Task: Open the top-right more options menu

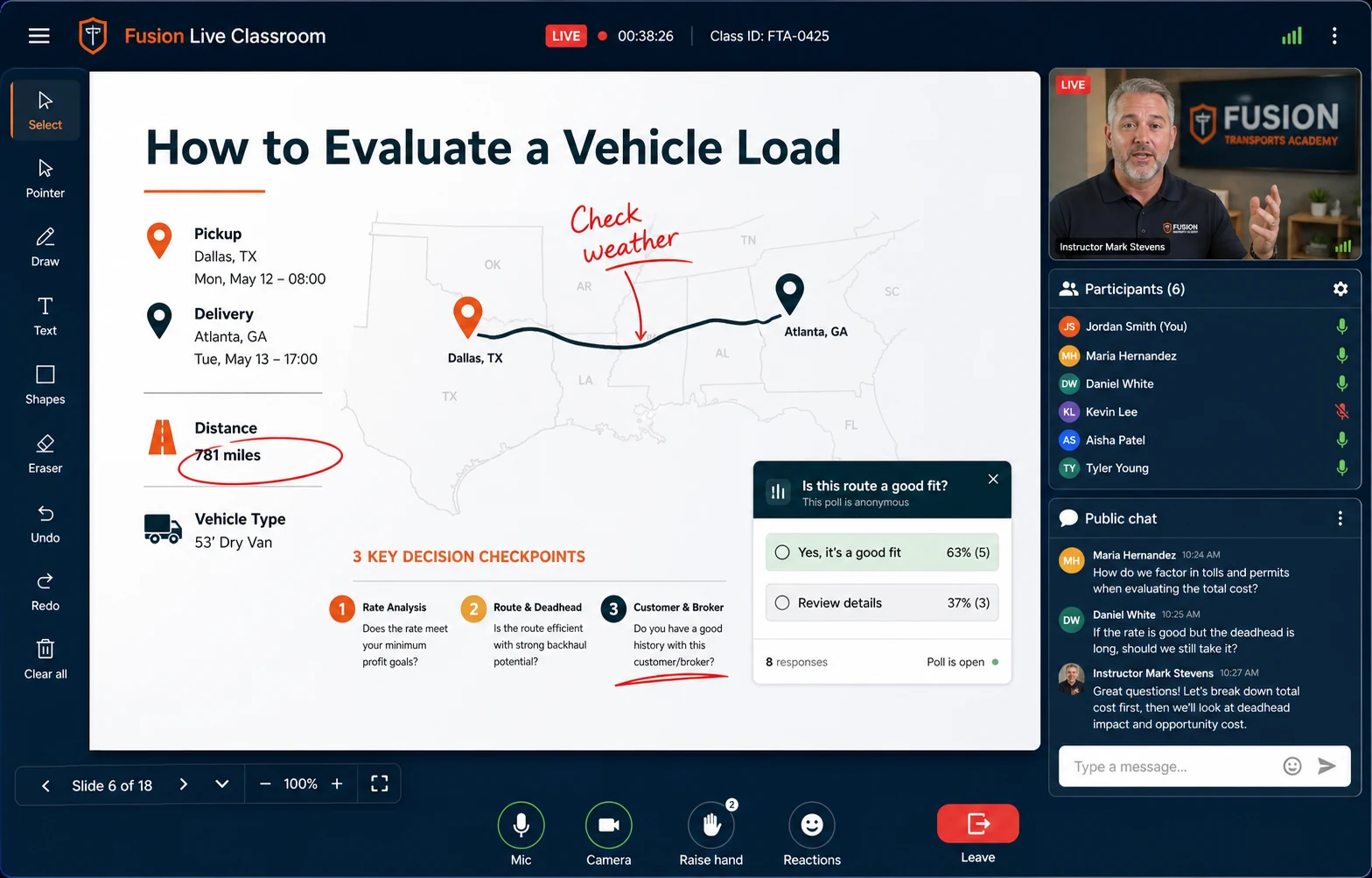Action: point(1333,36)
